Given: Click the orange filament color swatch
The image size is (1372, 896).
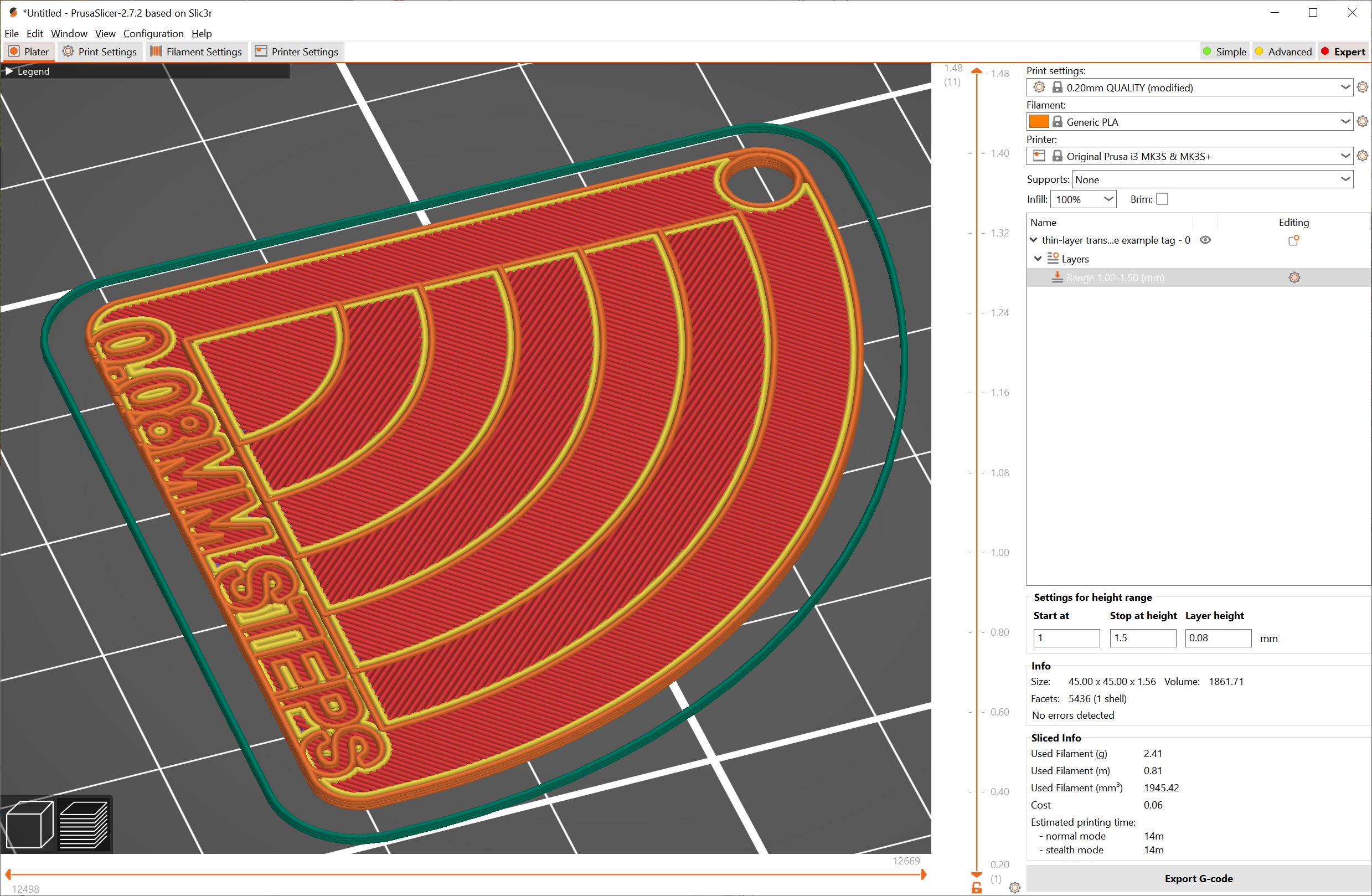Looking at the screenshot, I should pos(1039,121).
